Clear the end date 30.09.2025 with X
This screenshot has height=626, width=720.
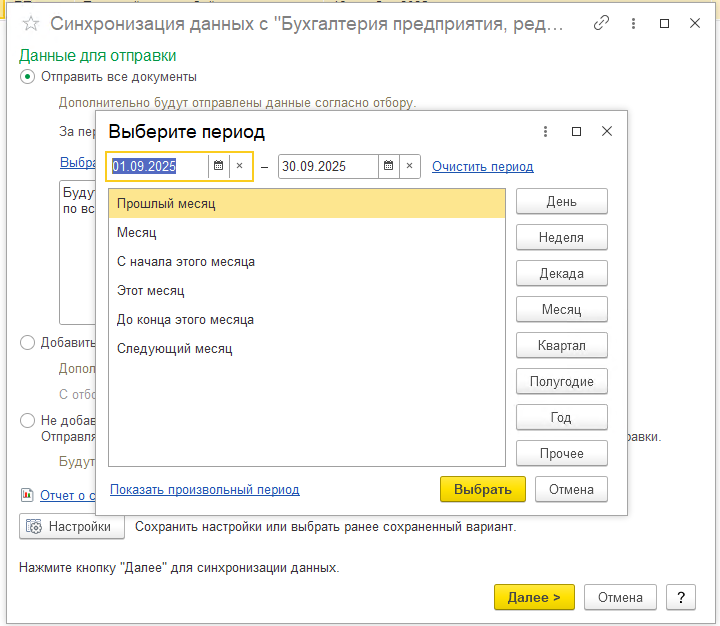[x=410, y=166]
